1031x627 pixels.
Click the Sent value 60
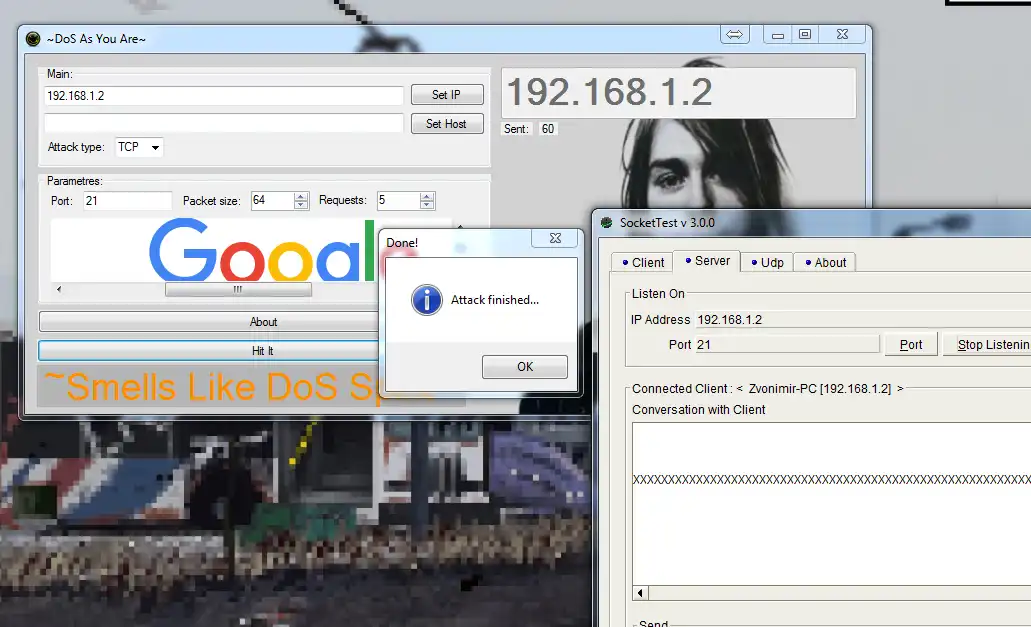coord(548,129)
